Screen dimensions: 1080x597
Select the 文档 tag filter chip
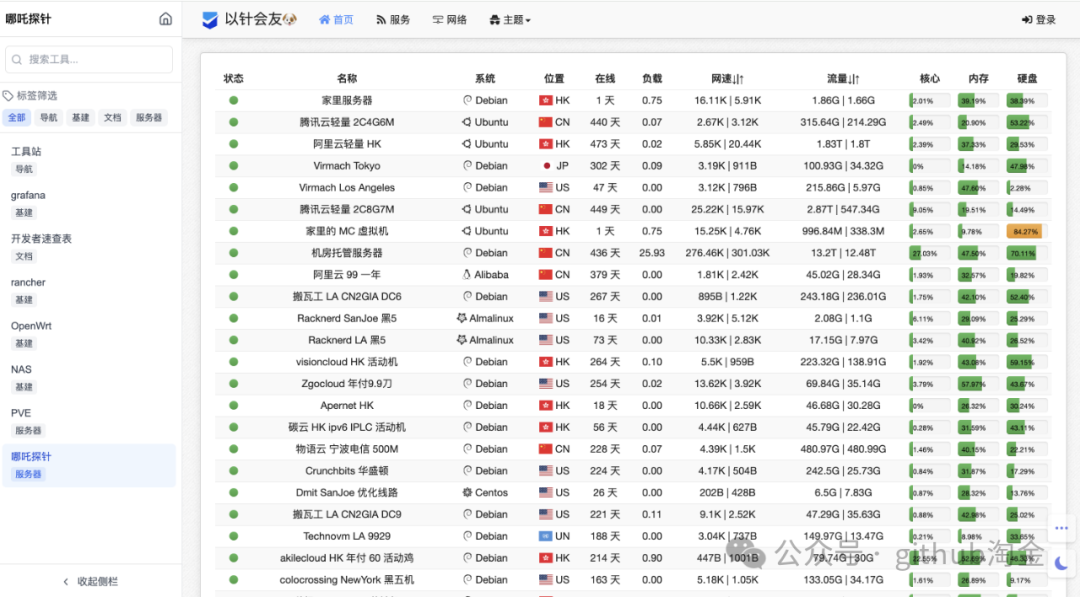pos(112,118)
